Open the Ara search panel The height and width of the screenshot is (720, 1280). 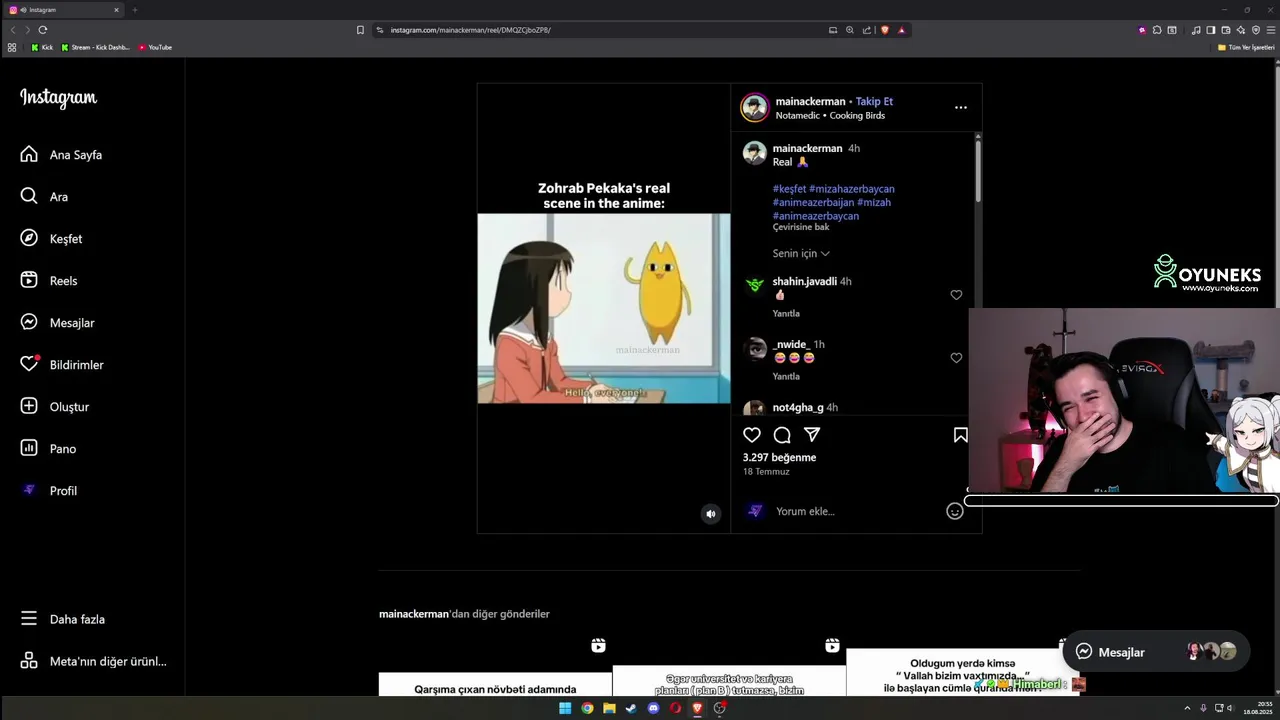pos(45,197)
